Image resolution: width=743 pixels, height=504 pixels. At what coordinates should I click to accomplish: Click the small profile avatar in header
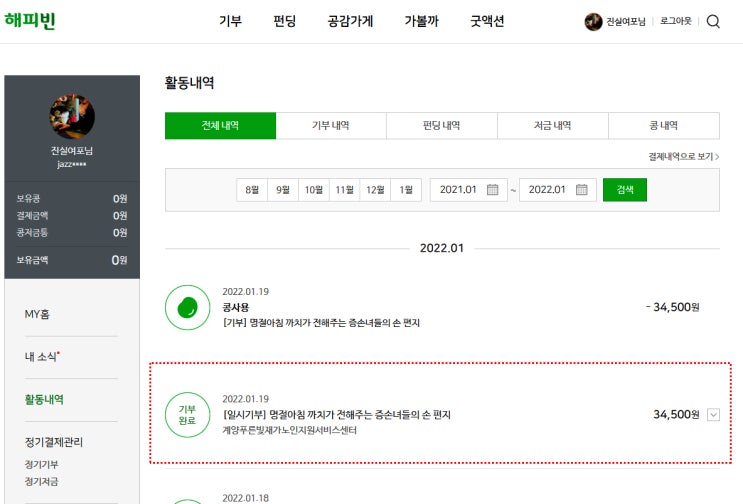pos(593,21)
